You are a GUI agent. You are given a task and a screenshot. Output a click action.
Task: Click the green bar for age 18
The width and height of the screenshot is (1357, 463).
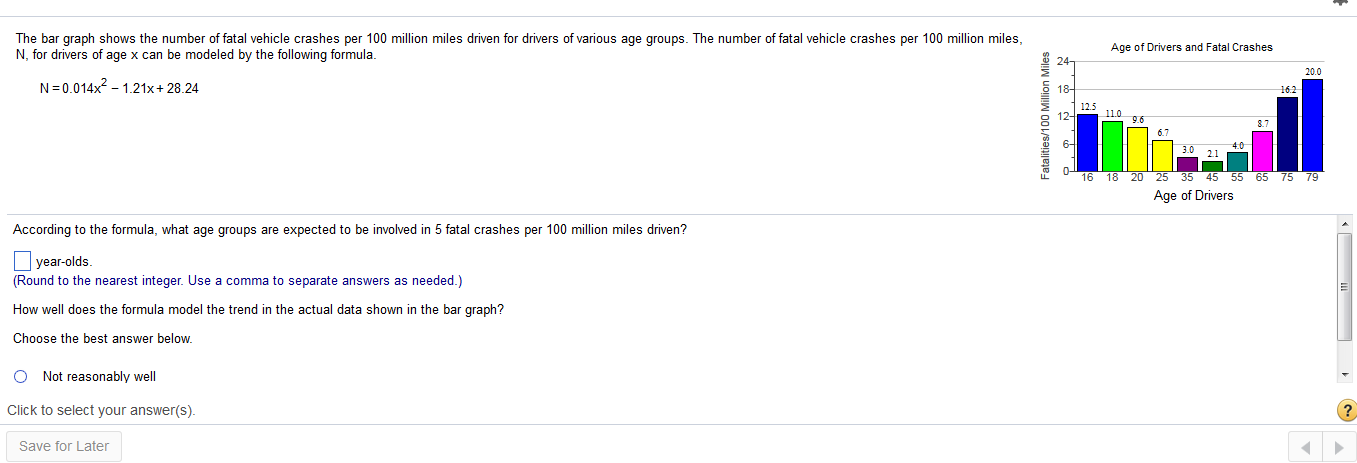tap(1112, 146)
